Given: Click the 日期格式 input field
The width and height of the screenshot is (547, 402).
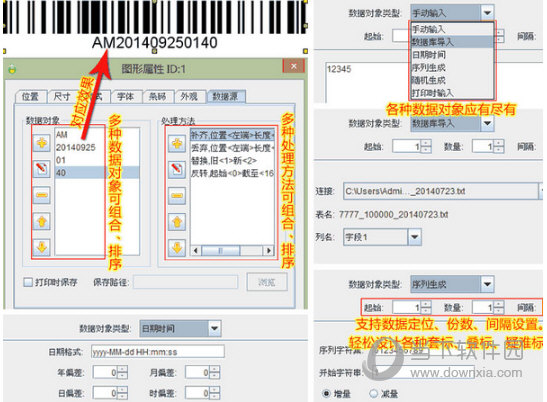Looking at the screenshot, I should (158, 352).
